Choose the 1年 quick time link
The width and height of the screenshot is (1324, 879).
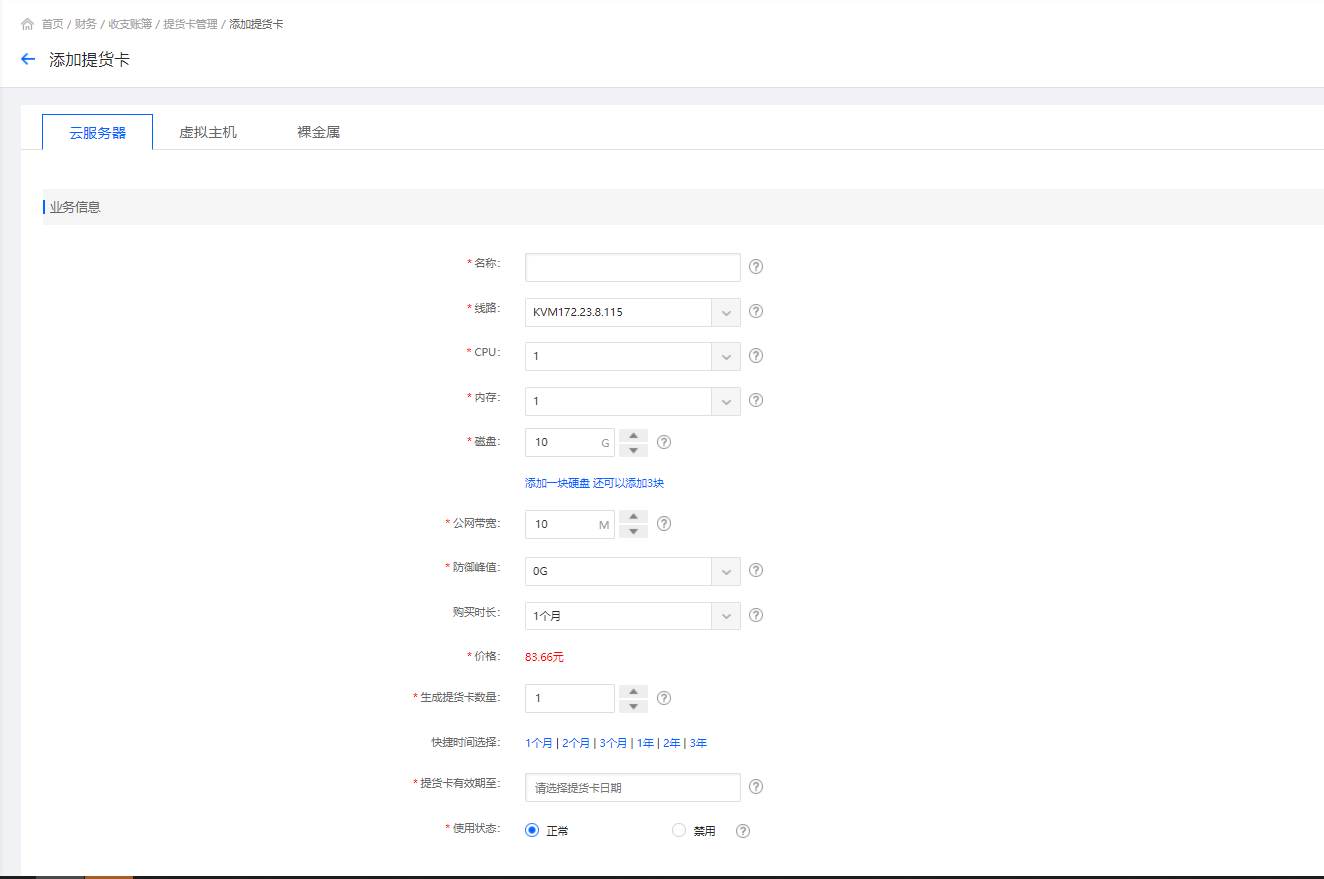(645, 743)
